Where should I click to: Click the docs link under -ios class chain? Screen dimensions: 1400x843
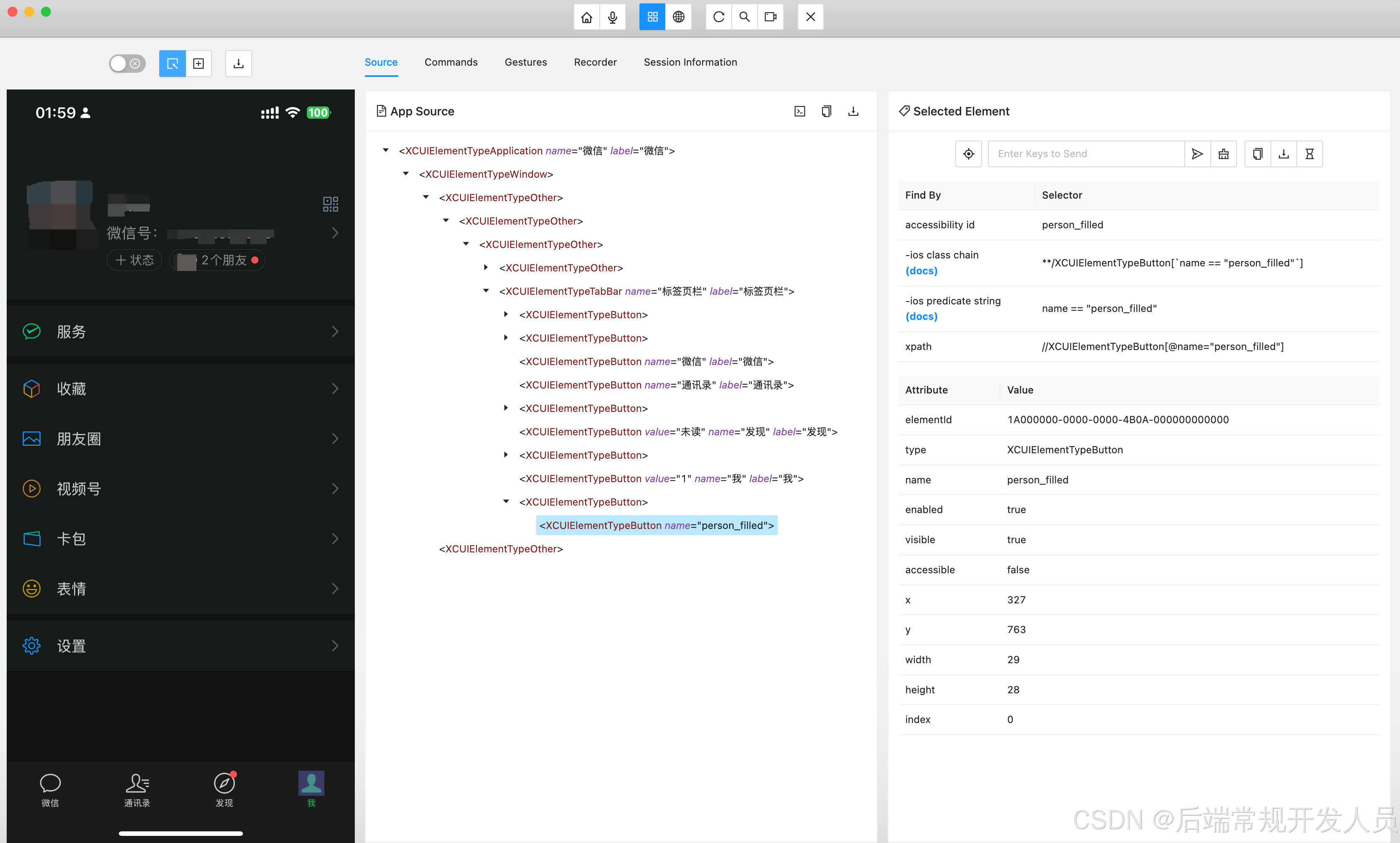point(921,271)
